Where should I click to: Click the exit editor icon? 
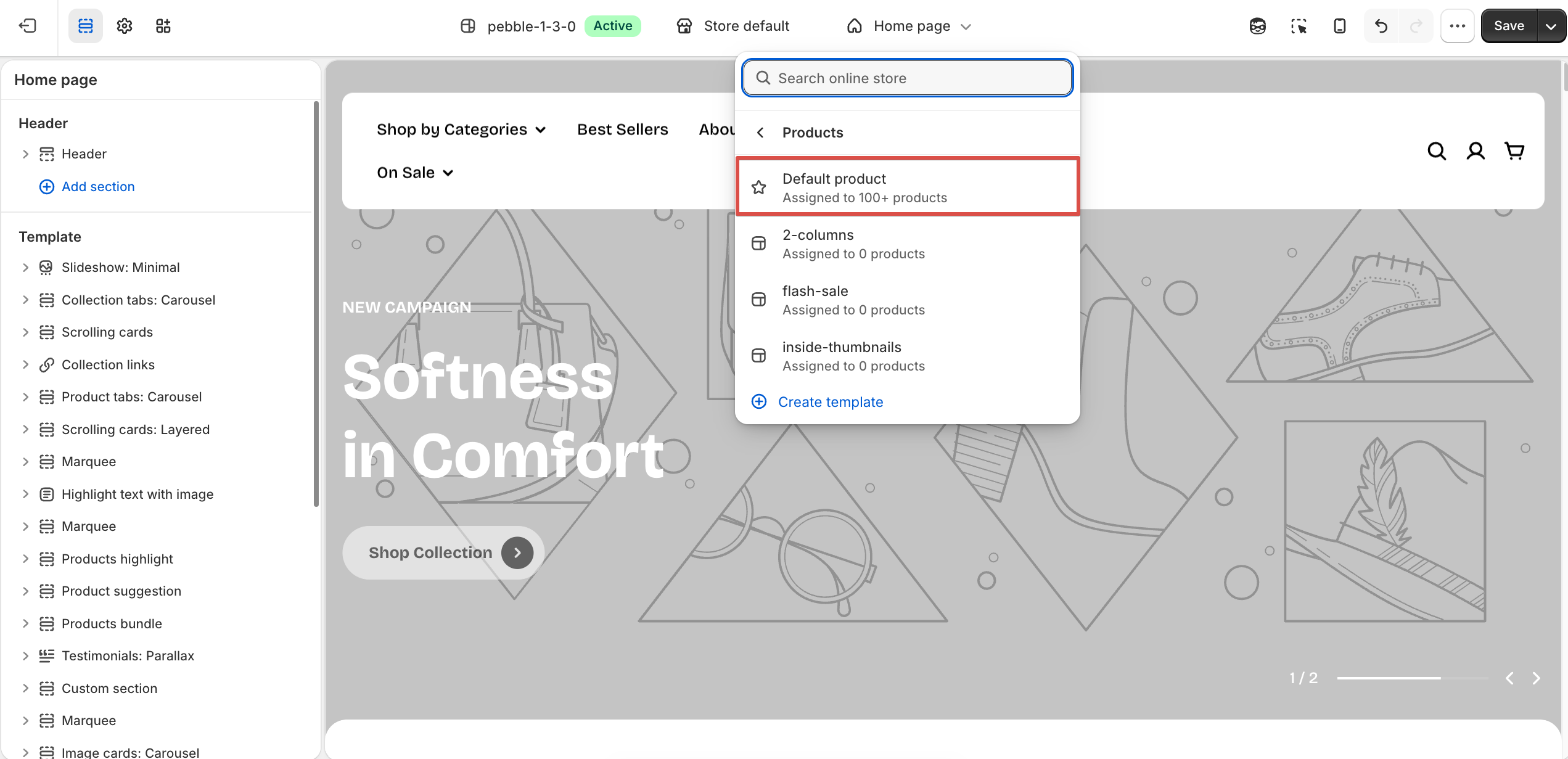click(28, 26)
